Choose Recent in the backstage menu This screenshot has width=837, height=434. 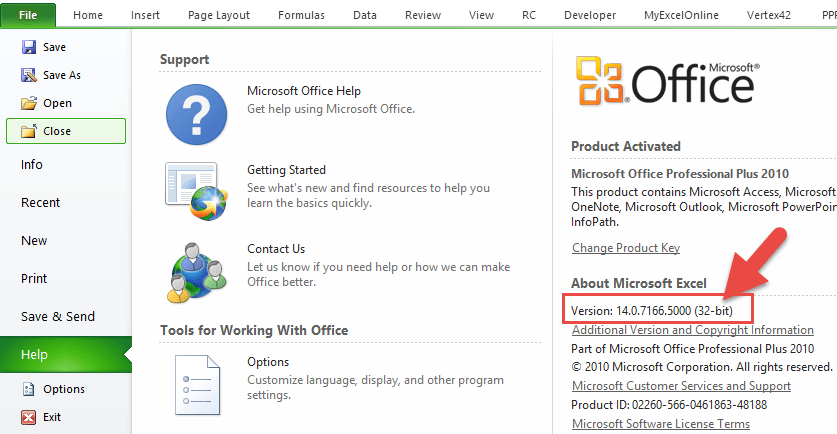pyautogui.click(x=41, y=202)
